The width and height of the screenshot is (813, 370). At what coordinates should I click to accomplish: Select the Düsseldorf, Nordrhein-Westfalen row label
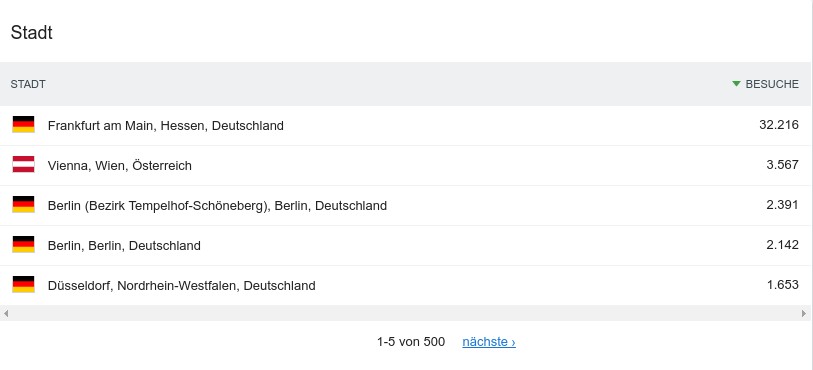181,286
